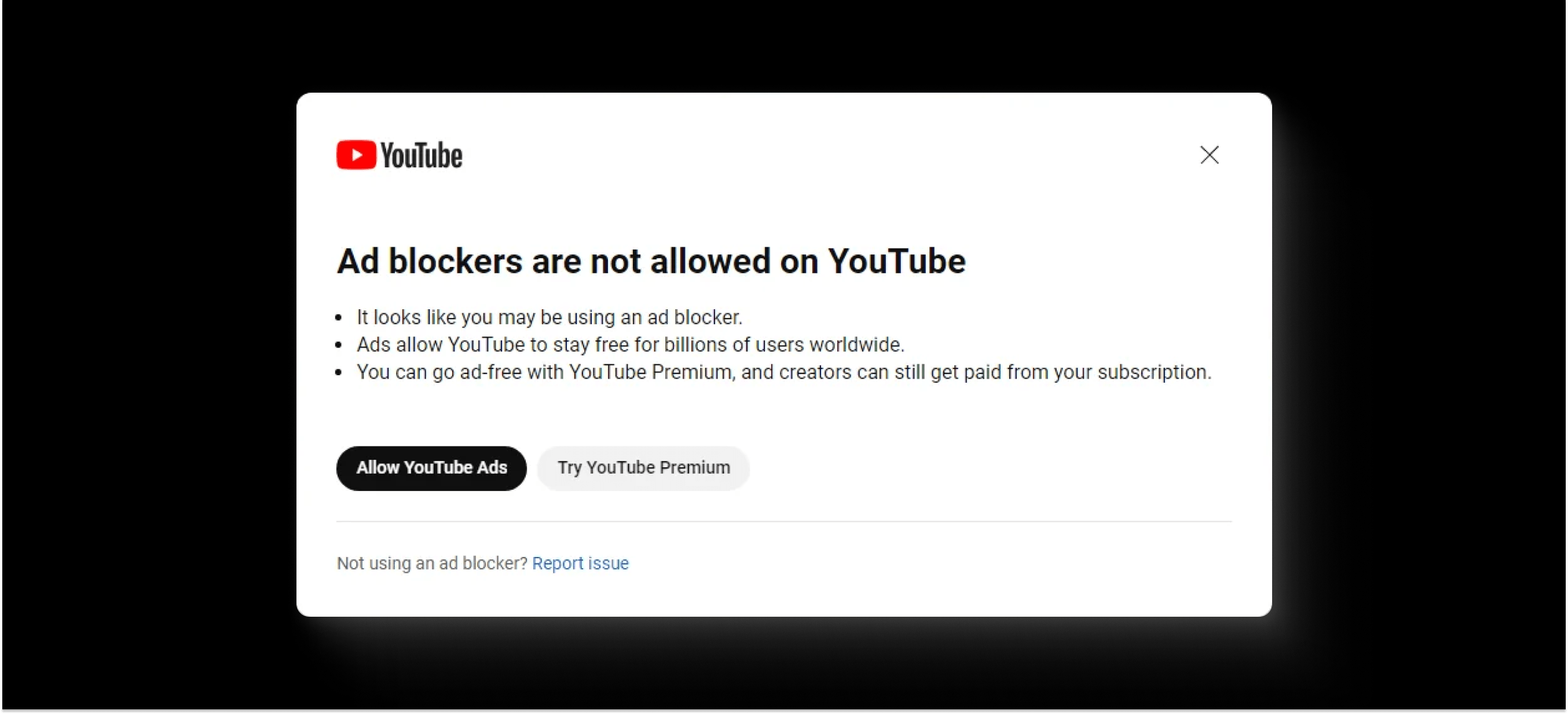Click the Try YouTube Premium label text
The width and height of the screenshot is (1568, 714).
point(643,467)
